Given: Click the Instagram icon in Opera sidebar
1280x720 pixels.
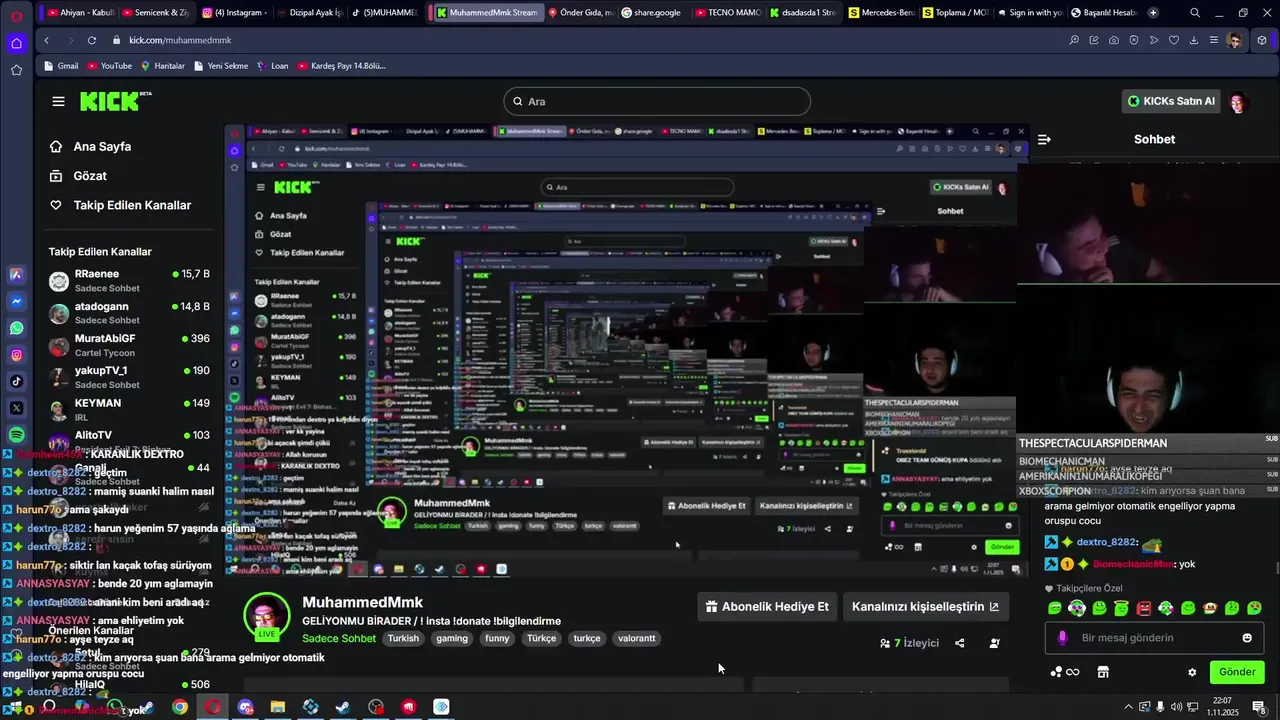Looking at the screenshot, I should pos(17,355).
